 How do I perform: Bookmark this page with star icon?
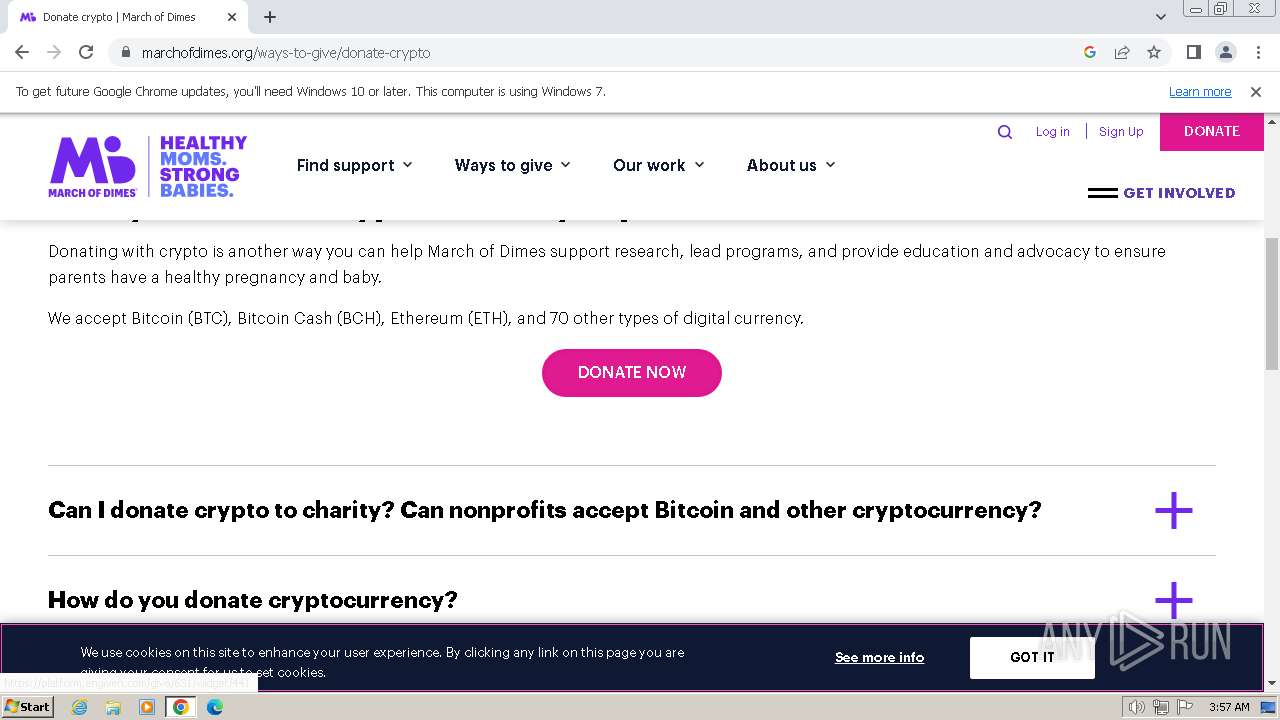1154,53
